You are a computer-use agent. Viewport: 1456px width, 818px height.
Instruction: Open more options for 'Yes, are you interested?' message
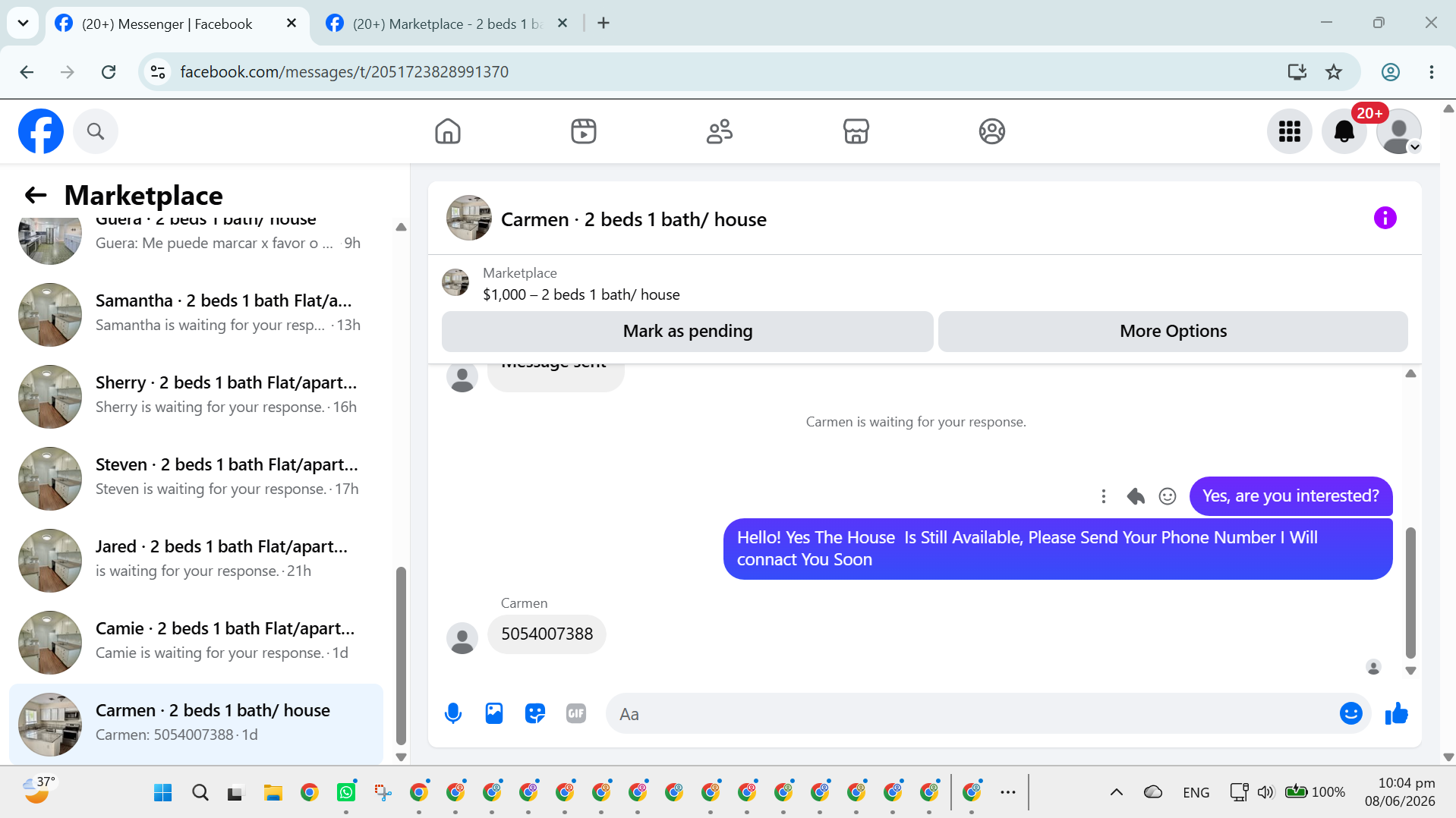pos(1104,496)
